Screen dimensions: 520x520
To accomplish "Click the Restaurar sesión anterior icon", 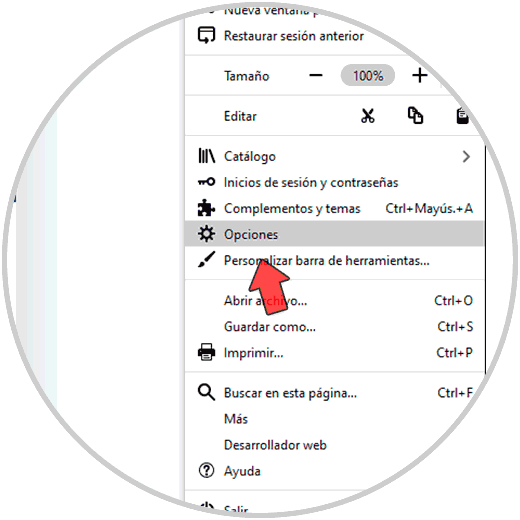I will pyautogui.click(x=206, y=35).
